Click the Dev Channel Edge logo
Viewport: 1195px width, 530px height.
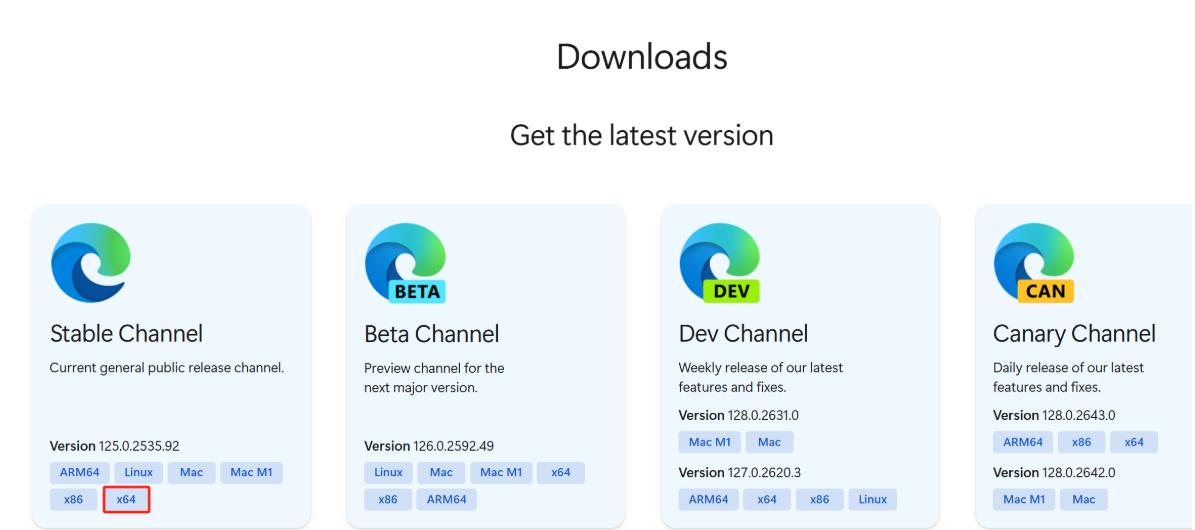[719, 263]
